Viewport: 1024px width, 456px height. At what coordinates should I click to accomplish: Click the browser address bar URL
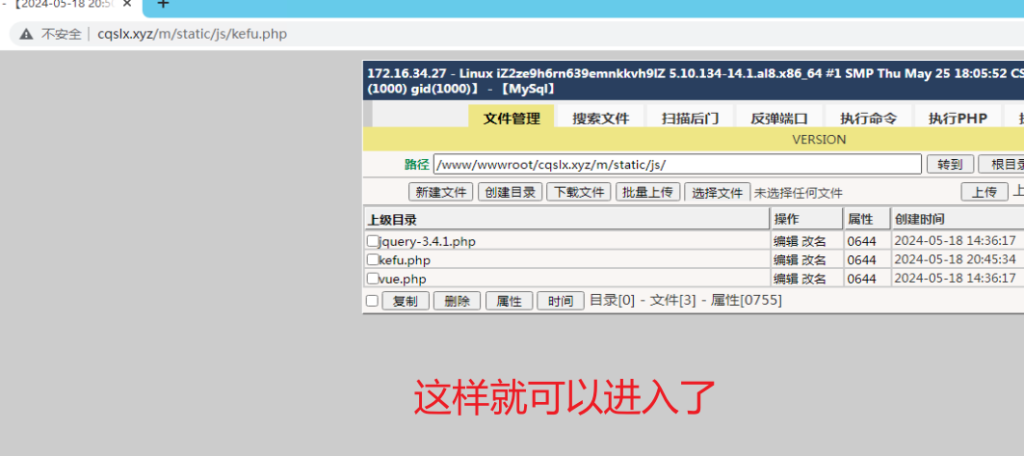click(x=192, y=34)
